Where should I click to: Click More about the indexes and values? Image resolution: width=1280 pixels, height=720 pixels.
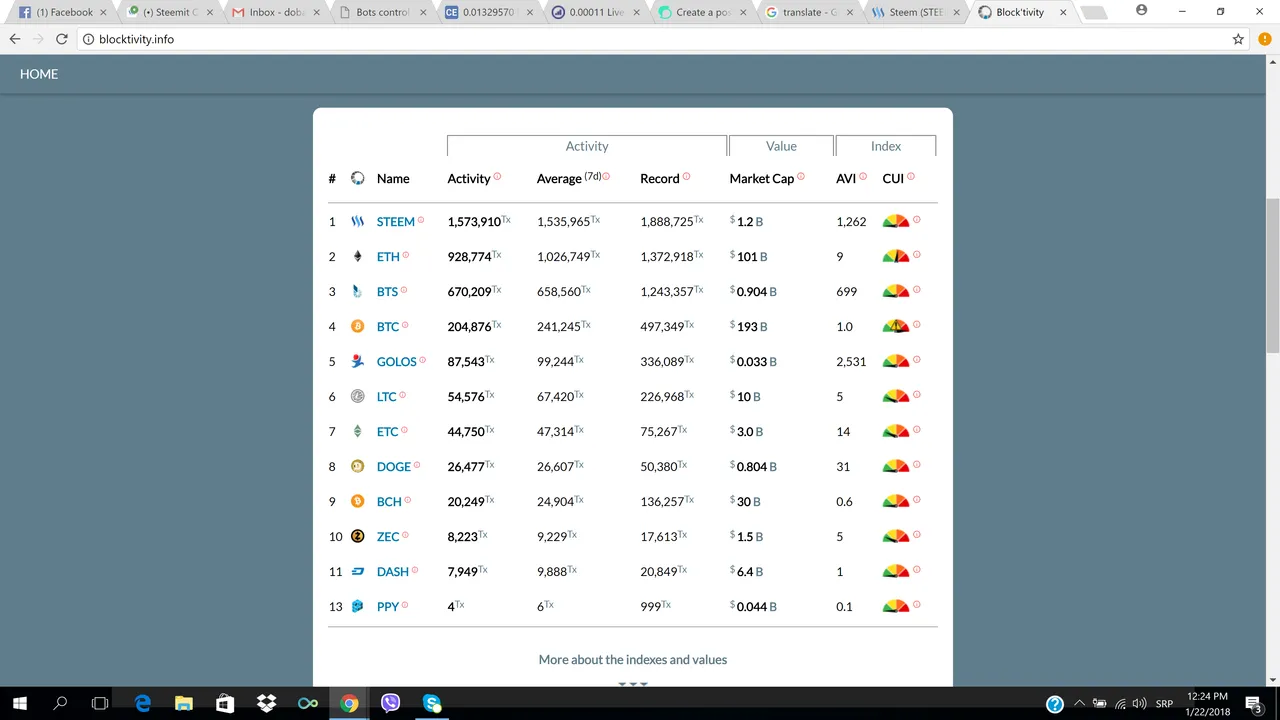coord(633,660)
